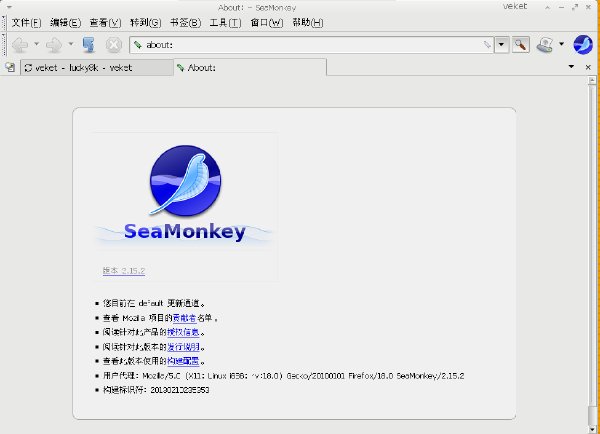Open the 帮助(H) menu

point(308,23)
